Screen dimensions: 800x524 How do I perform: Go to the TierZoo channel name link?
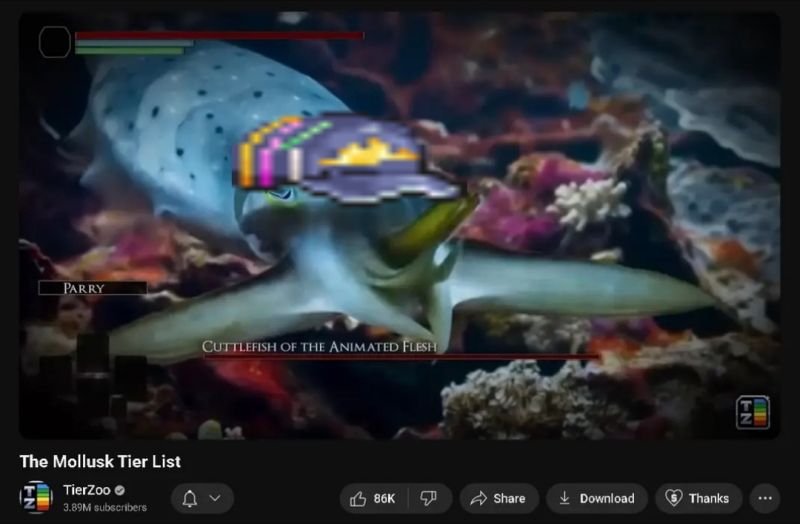click(86, 490)
